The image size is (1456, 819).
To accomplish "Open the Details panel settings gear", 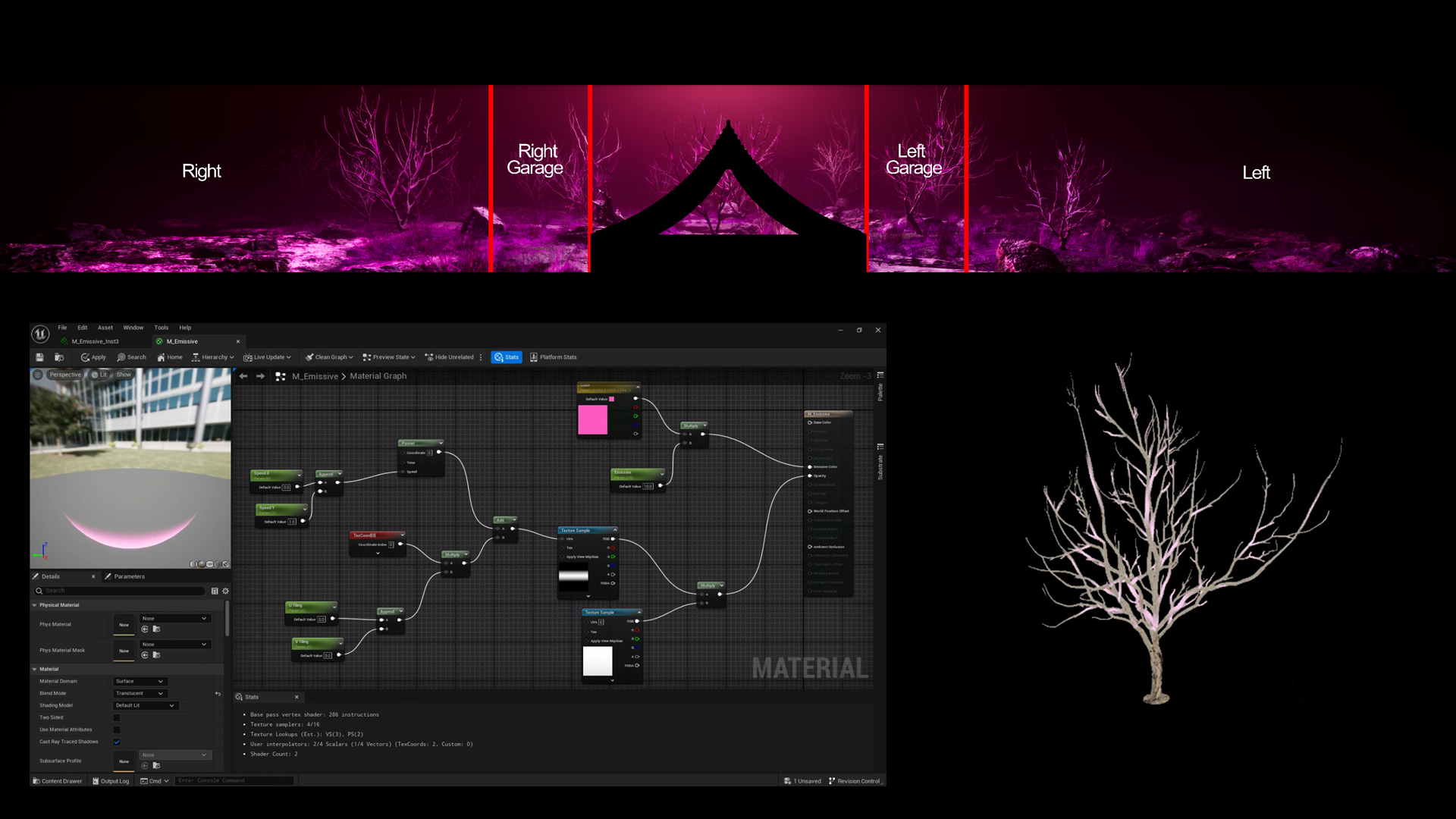I will coord(225,591).
